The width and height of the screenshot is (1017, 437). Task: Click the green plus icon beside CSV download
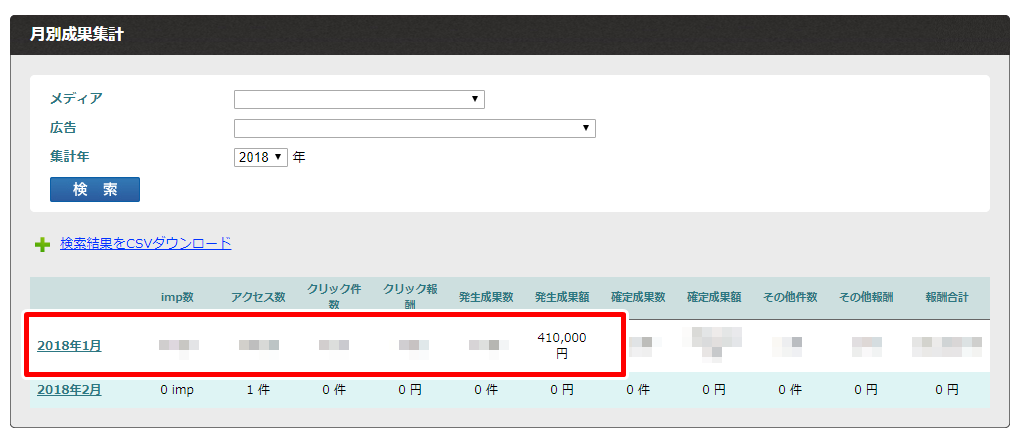tap(42, 244)
